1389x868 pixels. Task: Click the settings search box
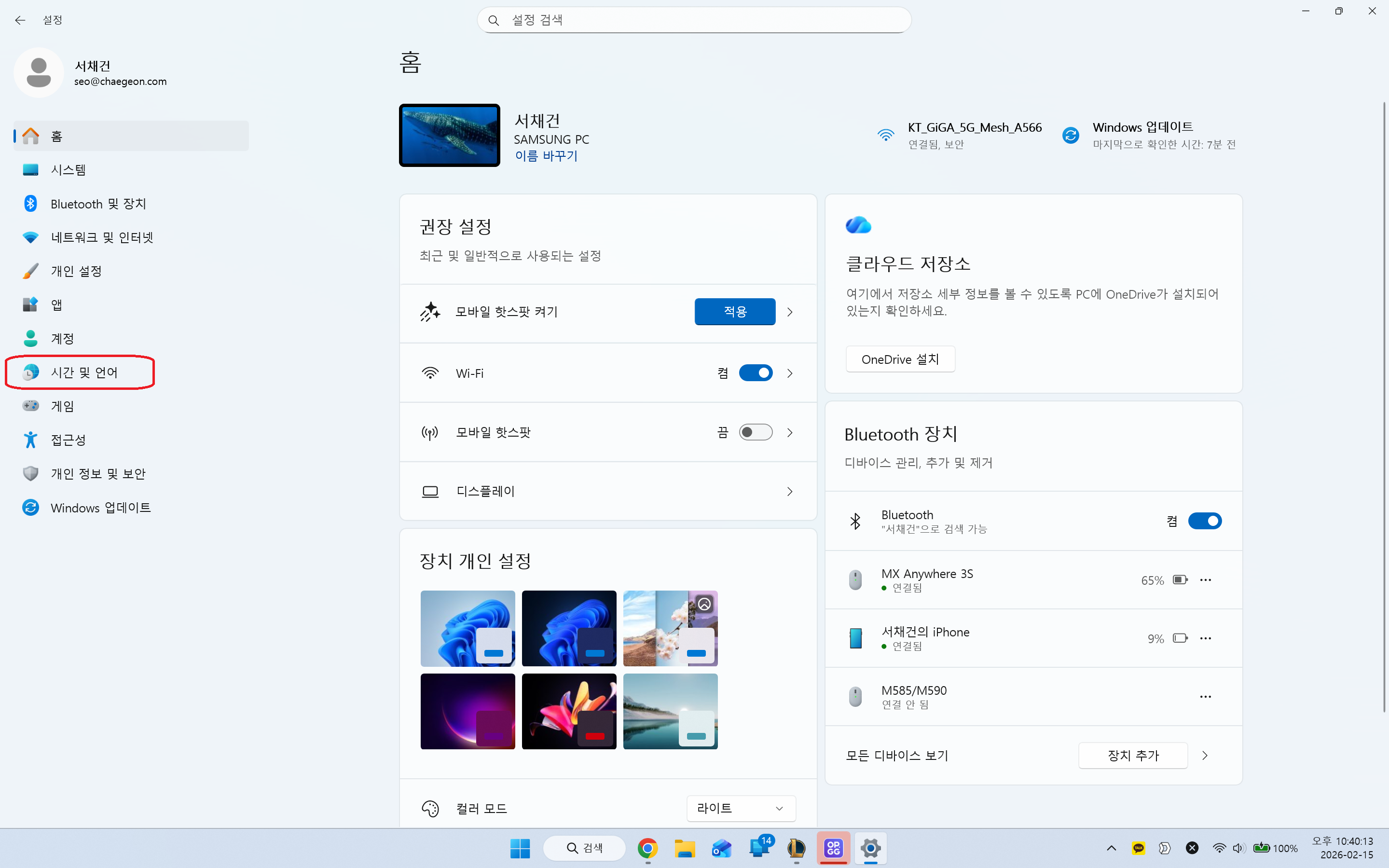[693, 19]
